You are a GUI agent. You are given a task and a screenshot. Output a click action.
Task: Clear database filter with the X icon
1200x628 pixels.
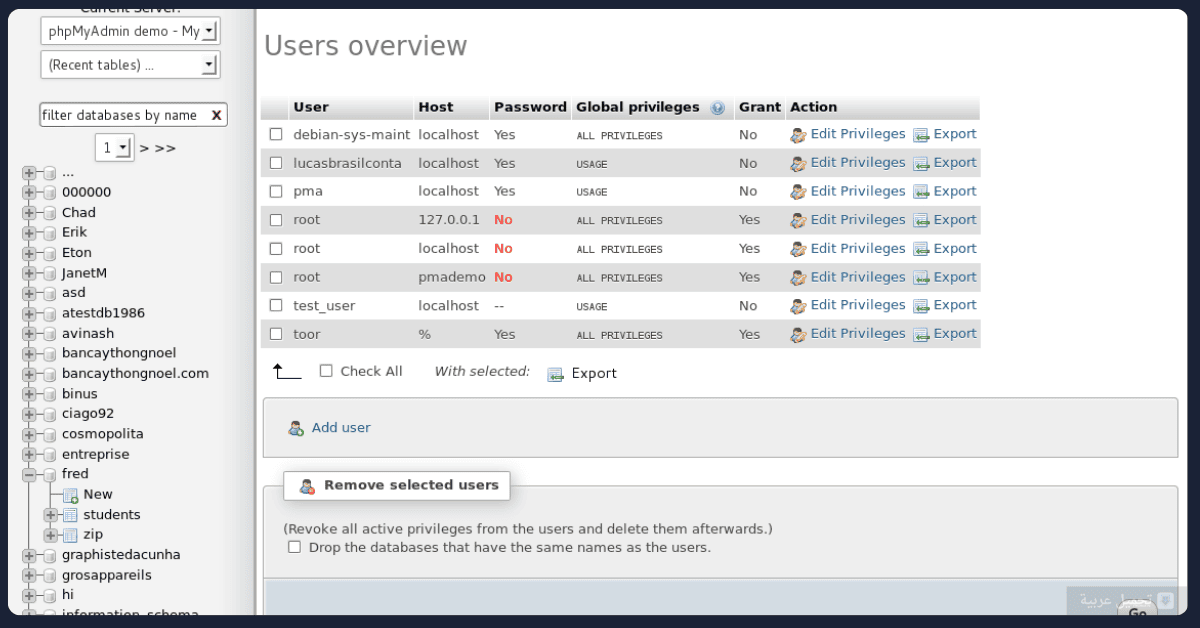click(216, 115)
